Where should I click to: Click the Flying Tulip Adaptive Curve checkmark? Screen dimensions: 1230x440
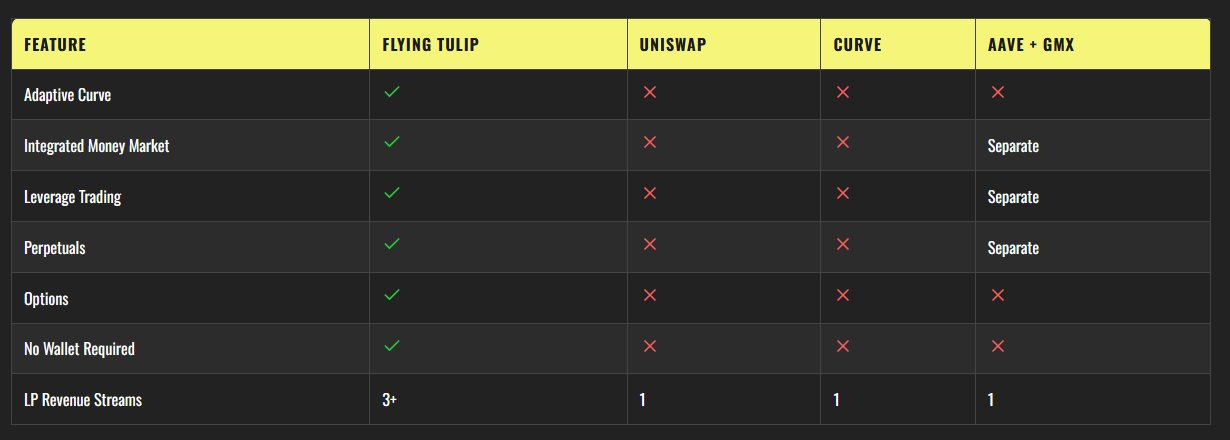392,92
